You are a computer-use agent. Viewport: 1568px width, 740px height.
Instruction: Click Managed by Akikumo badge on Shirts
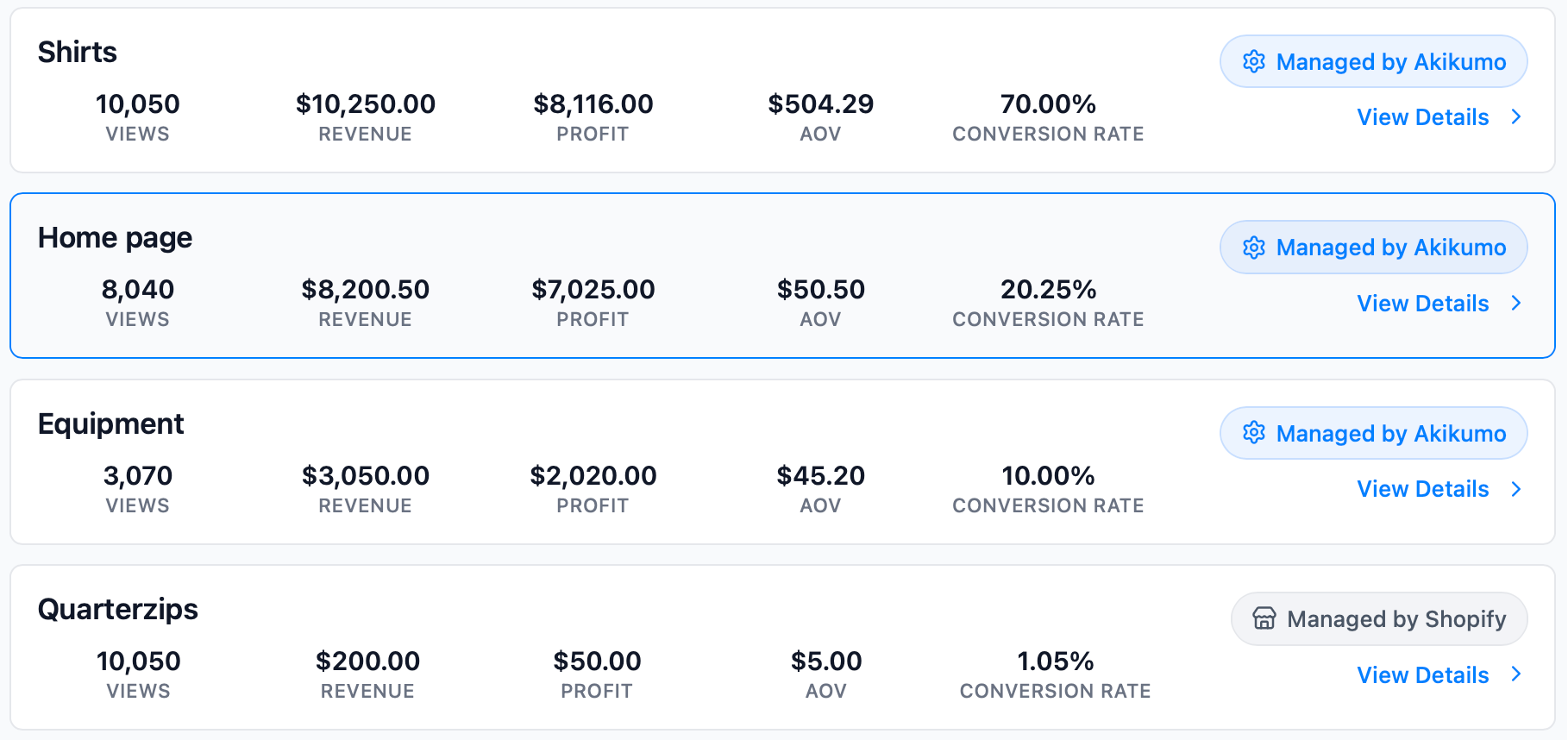[x=1373, y=62]
